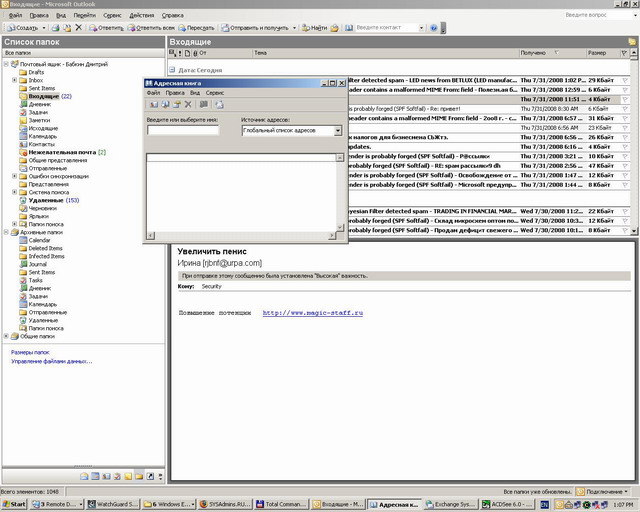Open the Отправить и получить dropdown arrow
Image resolution: width=640 pixels, height=512 pixels.
[294, 28]
